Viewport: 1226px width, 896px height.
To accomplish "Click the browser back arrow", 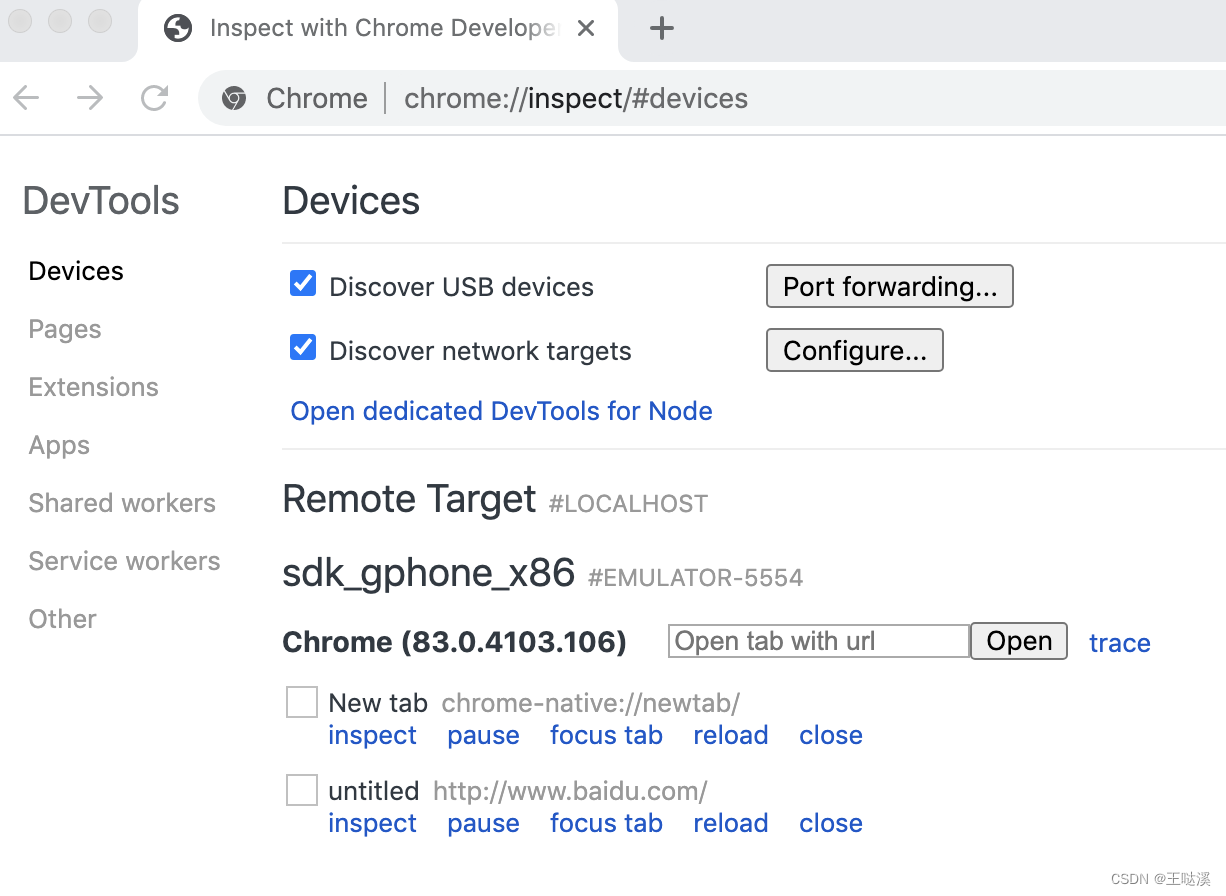I will click(26, 98).
